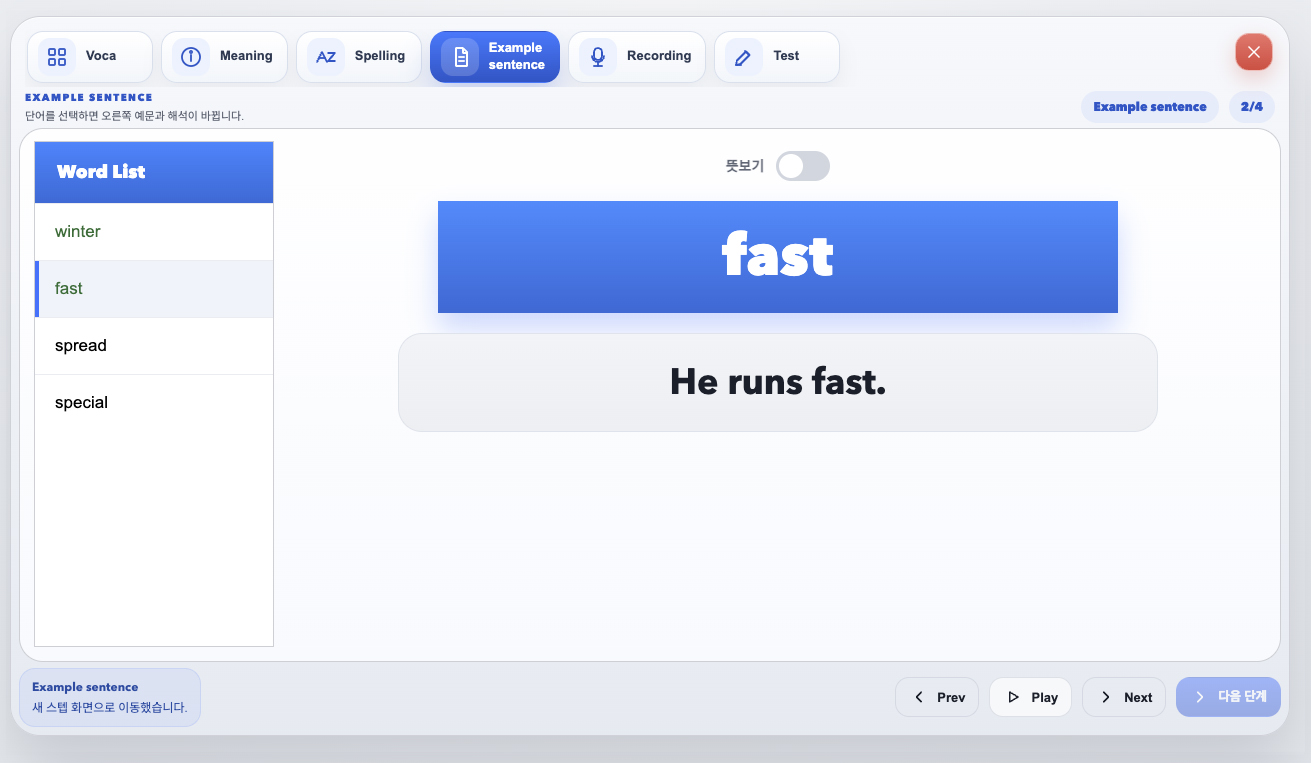Click the Meaning info icon
Viewport: 1311px width, 763px height.
(191, 56)
